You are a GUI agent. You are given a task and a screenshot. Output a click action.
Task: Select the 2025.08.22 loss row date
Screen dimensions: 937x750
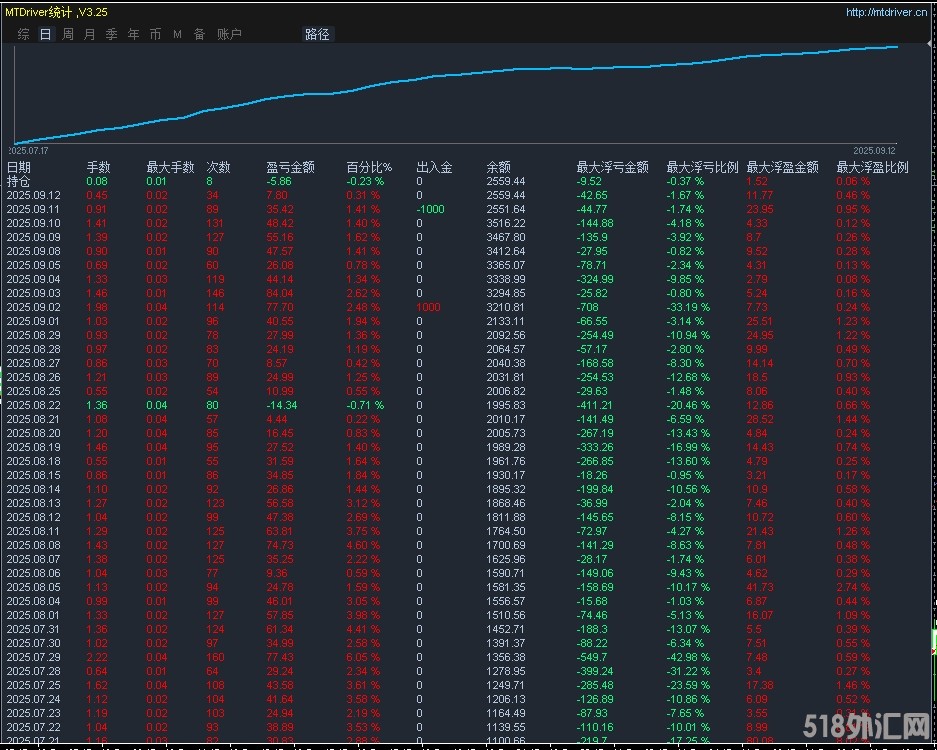tap(33, 405)
